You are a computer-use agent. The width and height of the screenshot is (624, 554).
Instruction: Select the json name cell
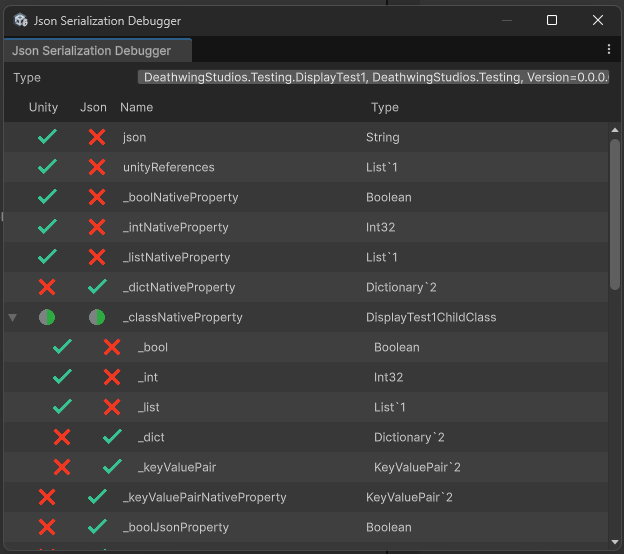tap(135, 137)
